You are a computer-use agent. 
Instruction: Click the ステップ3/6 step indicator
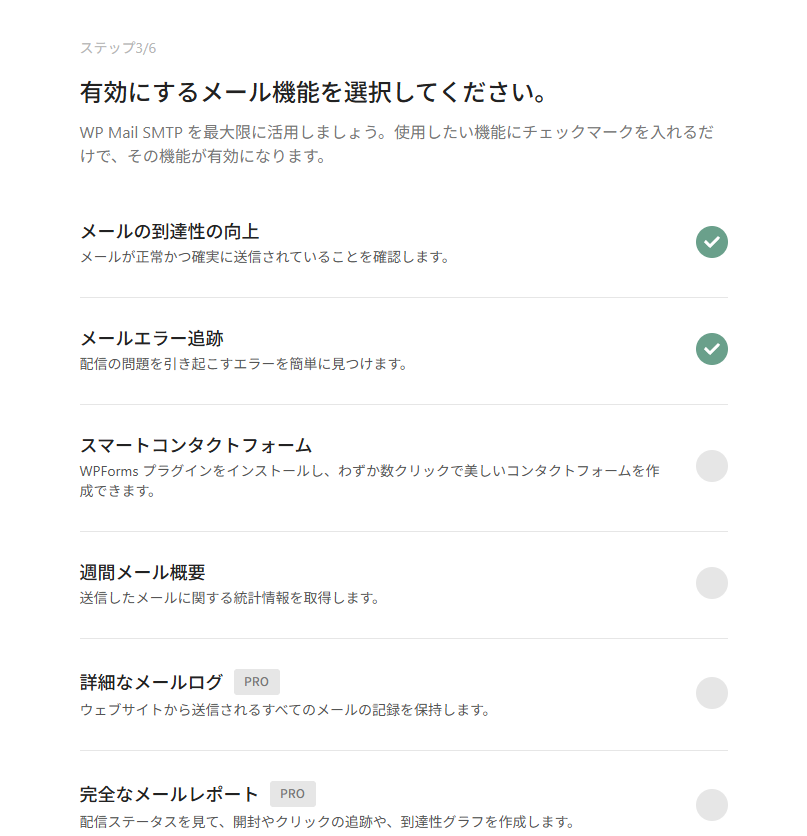[x=118, y=48]
